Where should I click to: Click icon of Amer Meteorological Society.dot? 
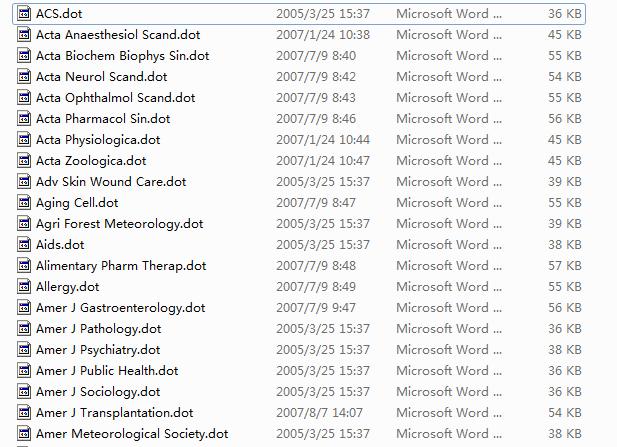(x=24, y=434)
